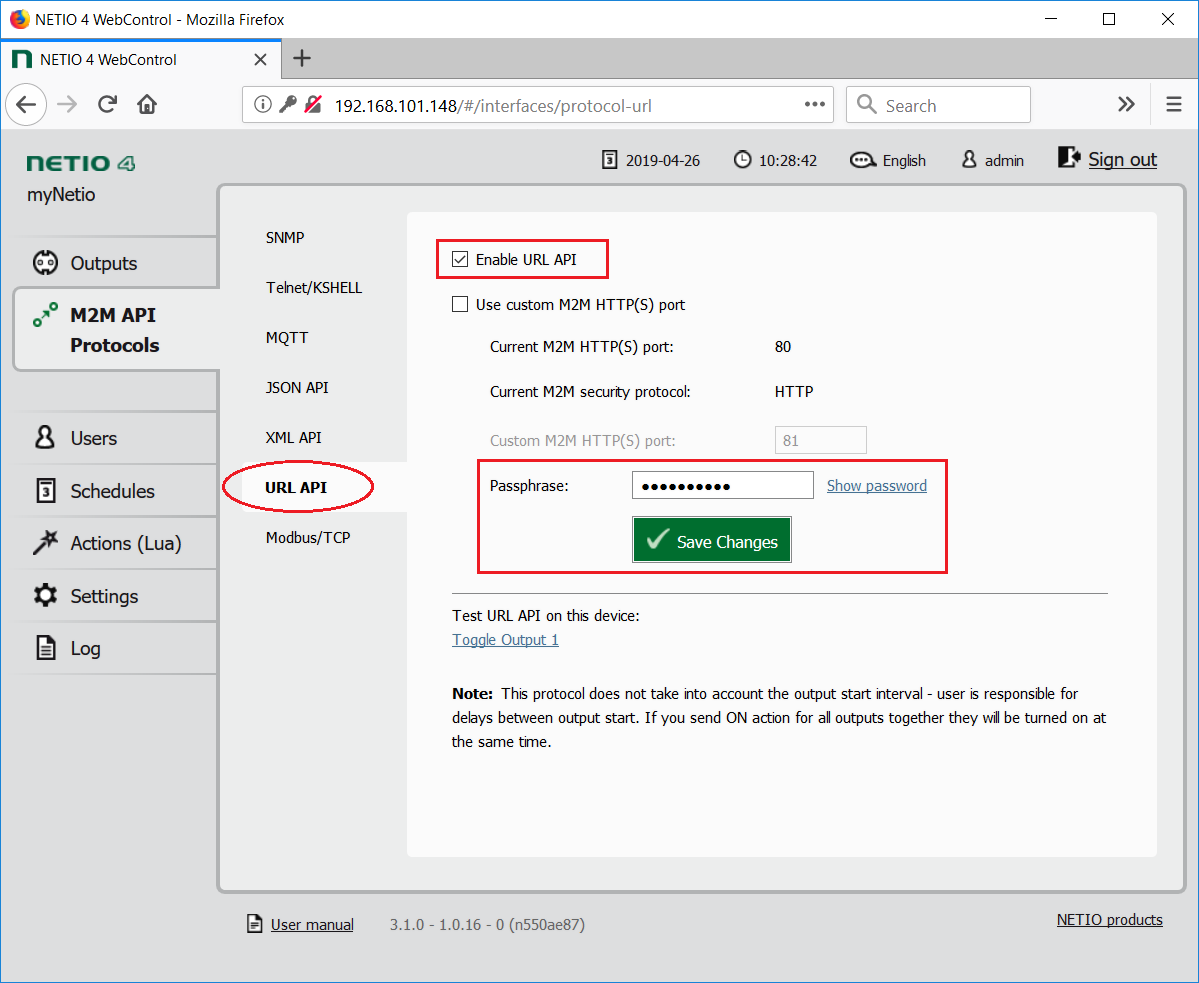The image size is (1199, 983).
Task: Click the NETIO 4 logo
Action: click(x=81, y=163)
